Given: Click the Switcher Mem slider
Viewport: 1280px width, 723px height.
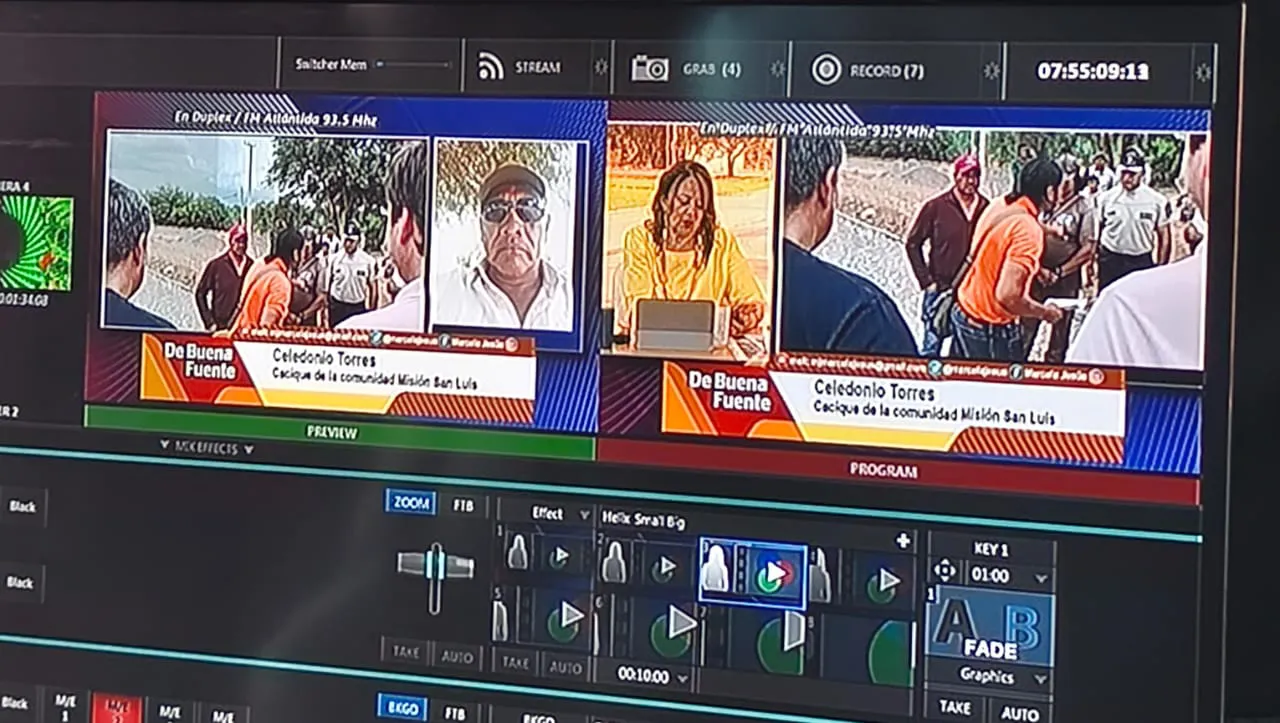Looking at the screenshot, I should (x=413, y=64).
